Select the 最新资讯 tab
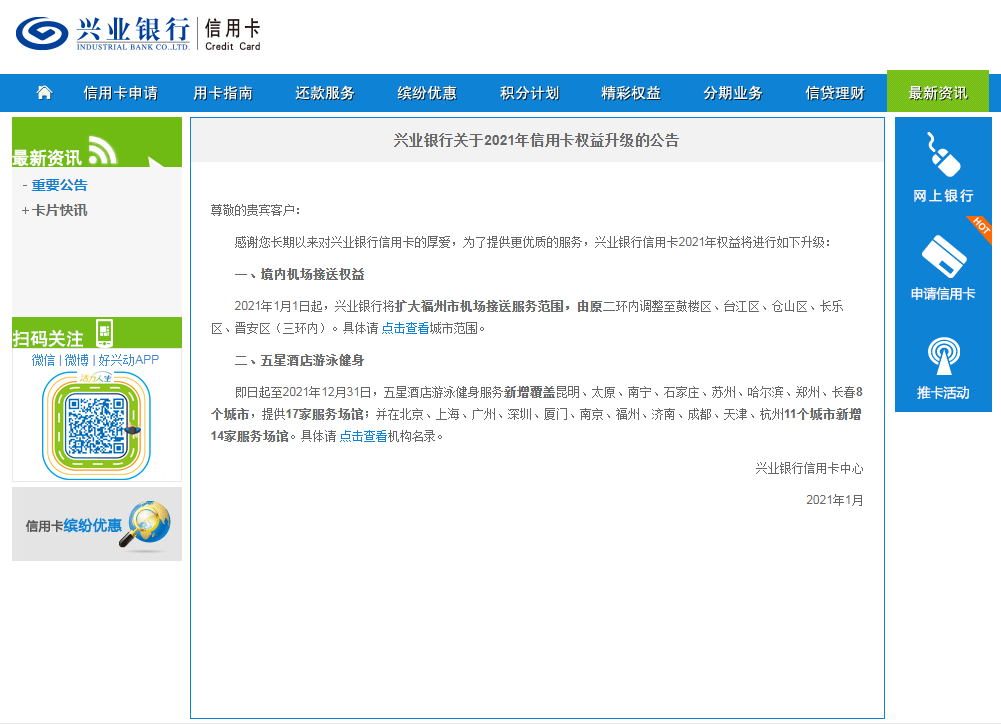1001x724 pixels. [x=938, y=93]
